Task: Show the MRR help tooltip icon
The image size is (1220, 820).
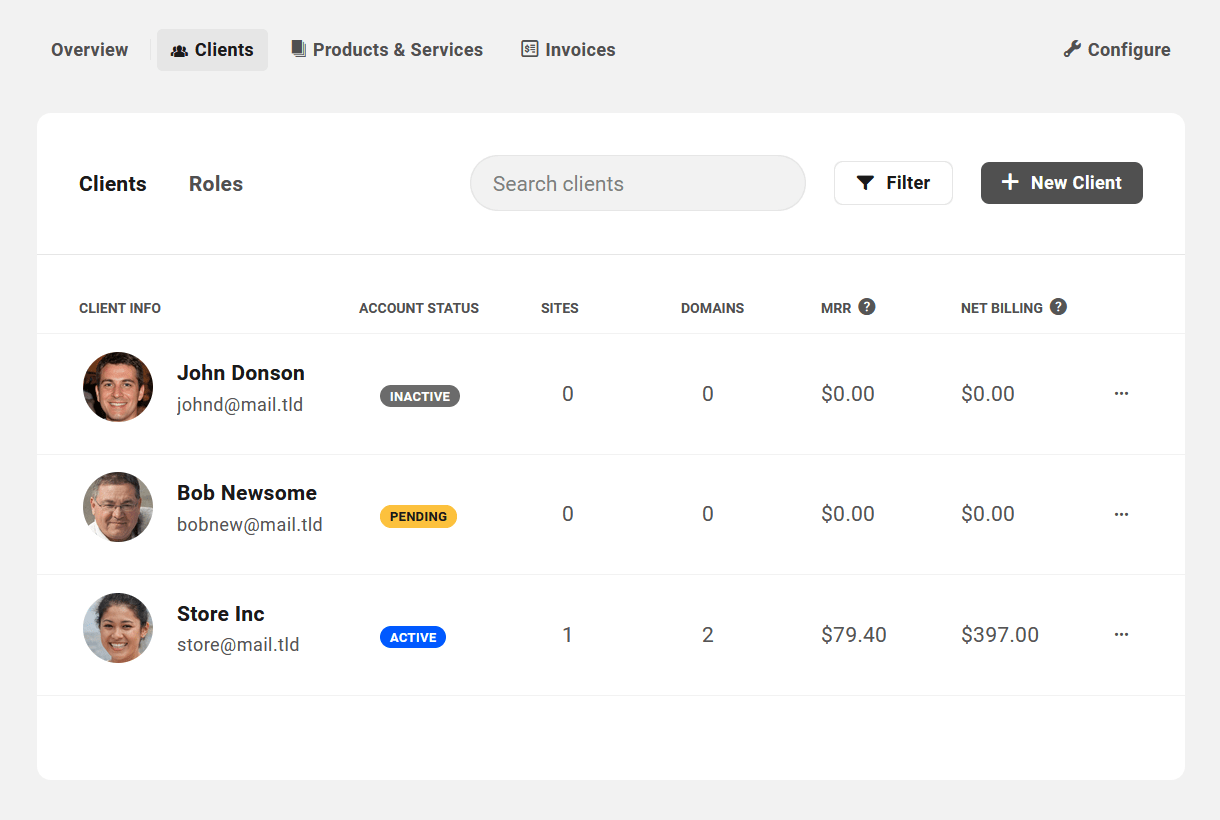Action: click(x=867, y=306)
